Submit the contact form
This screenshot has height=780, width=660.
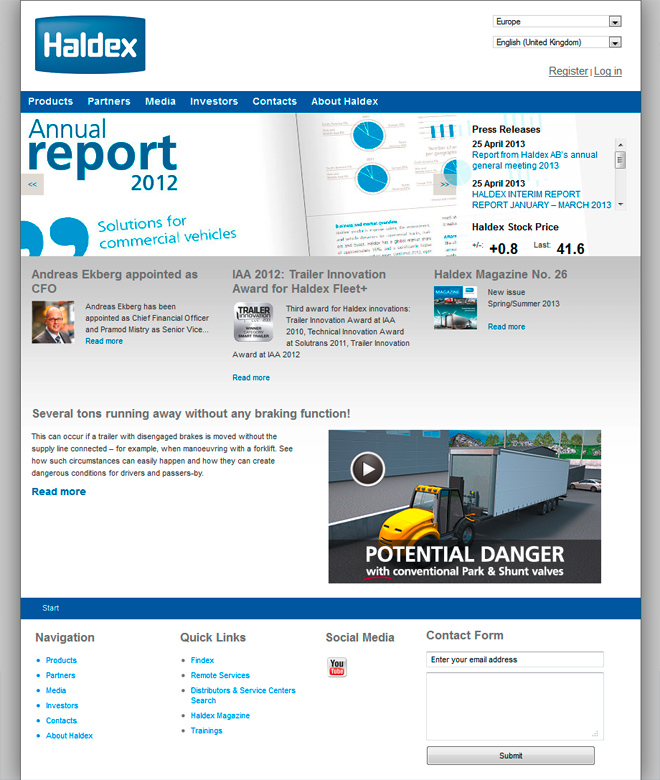(x=511, y=756)
